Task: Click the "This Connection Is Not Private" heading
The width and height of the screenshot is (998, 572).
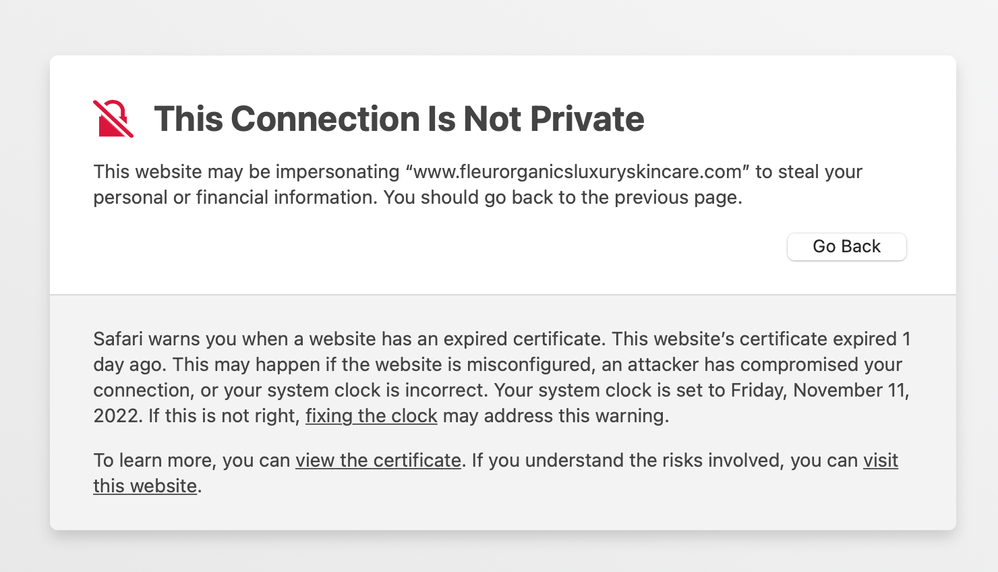Action: point(398,119)
